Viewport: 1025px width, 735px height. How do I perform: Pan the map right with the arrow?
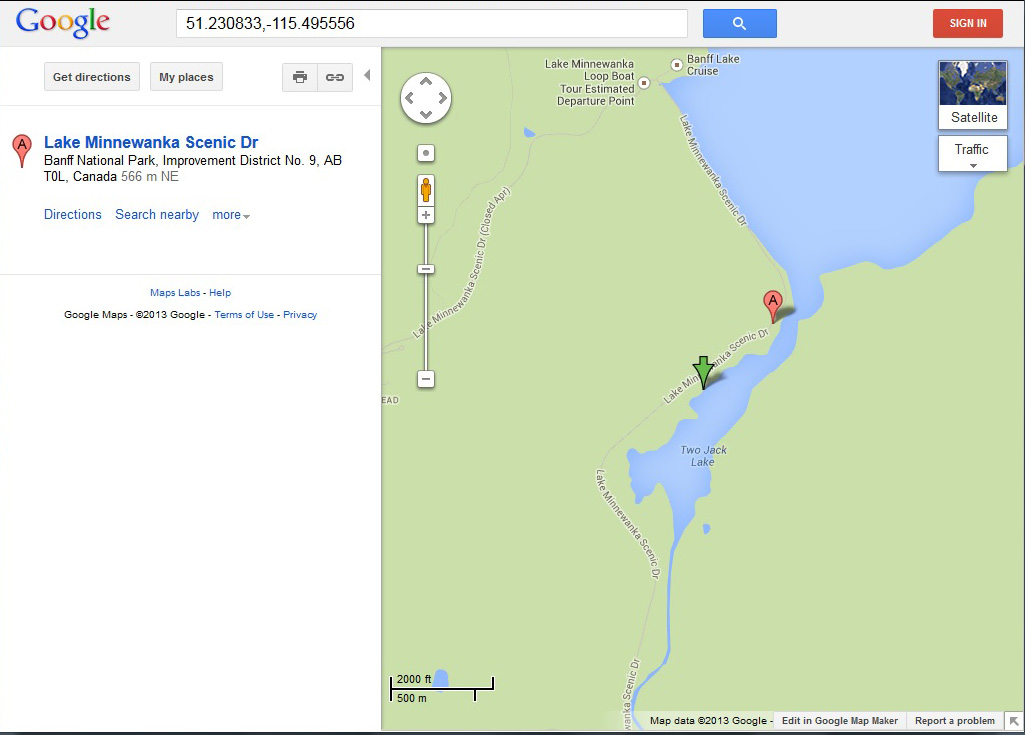[x=443, y=98]
